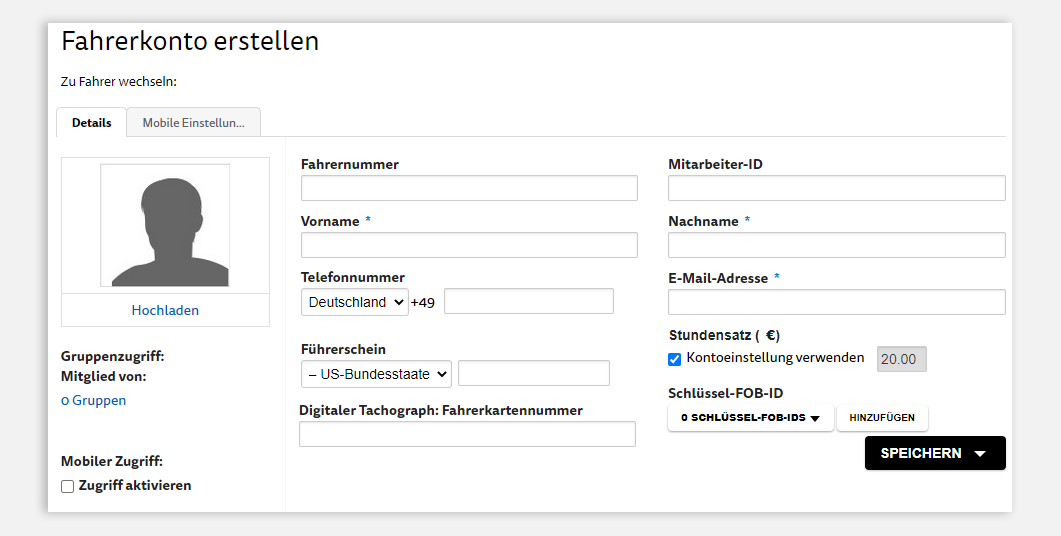Click the Fahrerkonto erstellen heading
Viewport: 1061px width, 536px height.
click(x=190, y=41)
